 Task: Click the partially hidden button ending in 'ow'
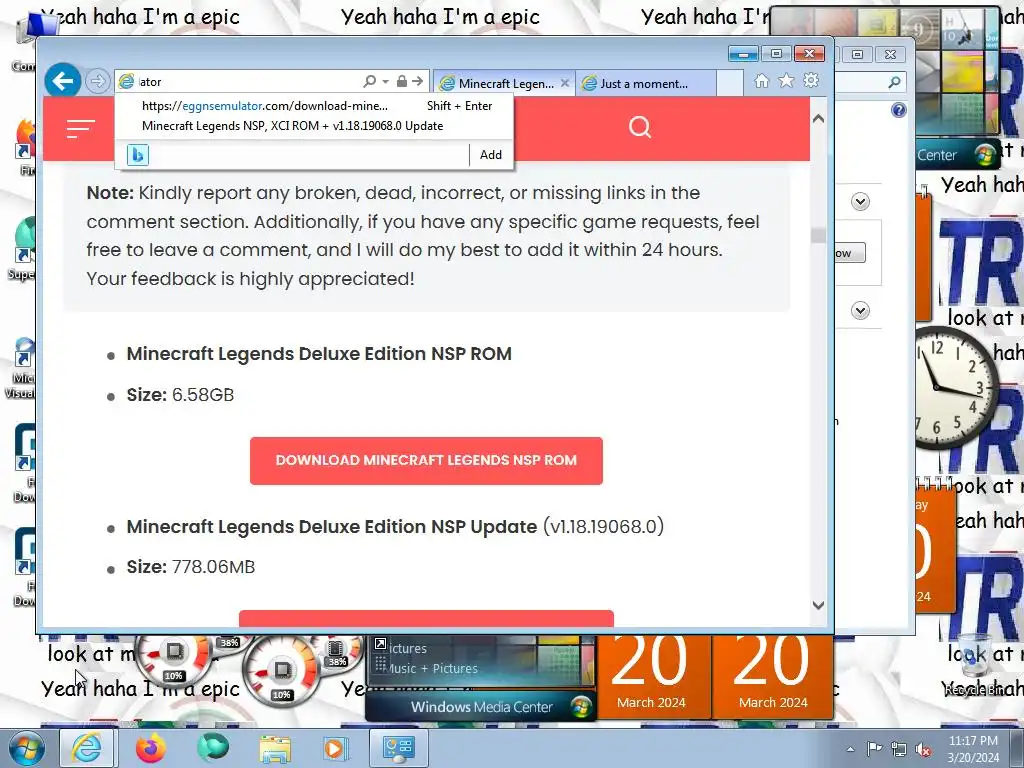(850, 253)
